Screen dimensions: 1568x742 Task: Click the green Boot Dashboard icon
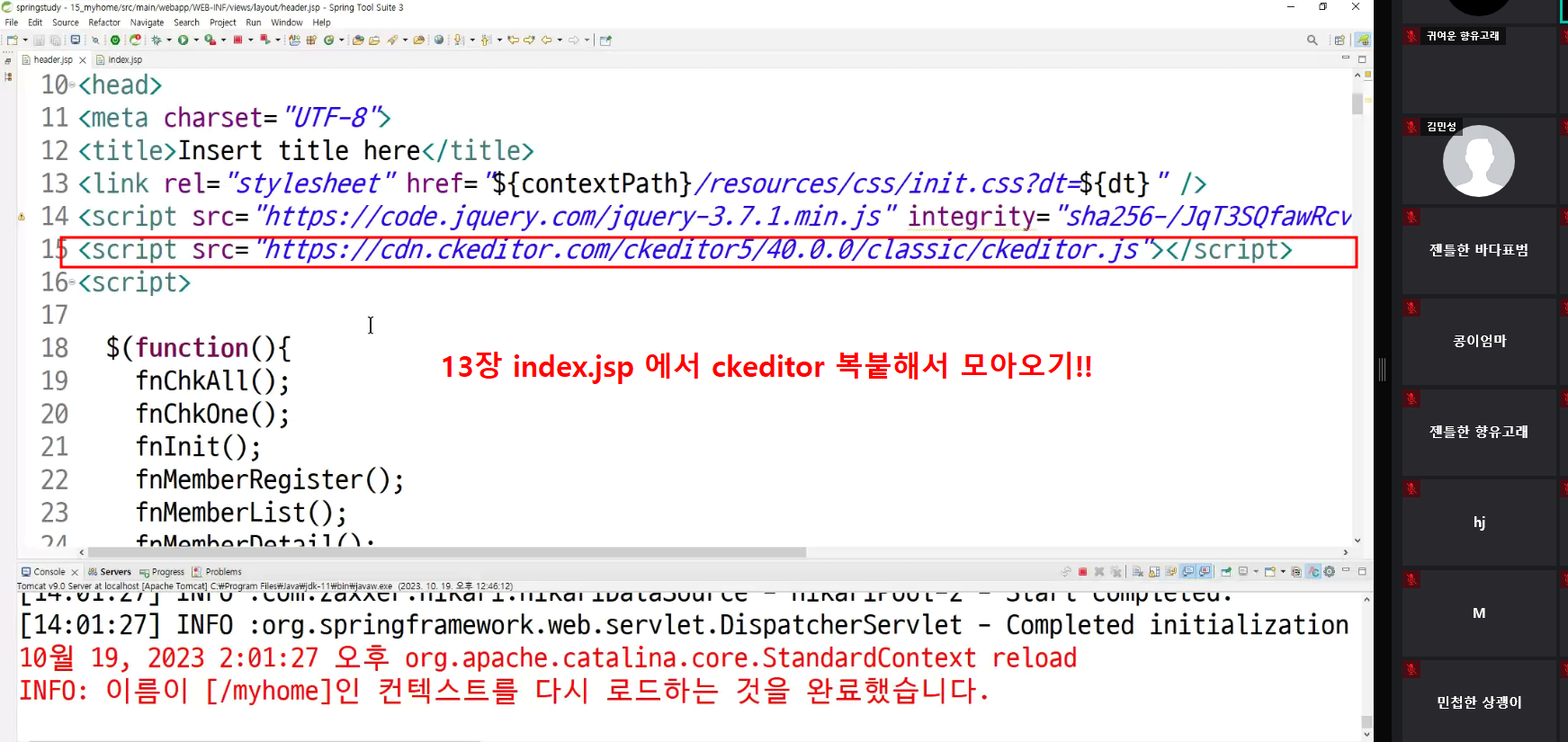point(115,40)
